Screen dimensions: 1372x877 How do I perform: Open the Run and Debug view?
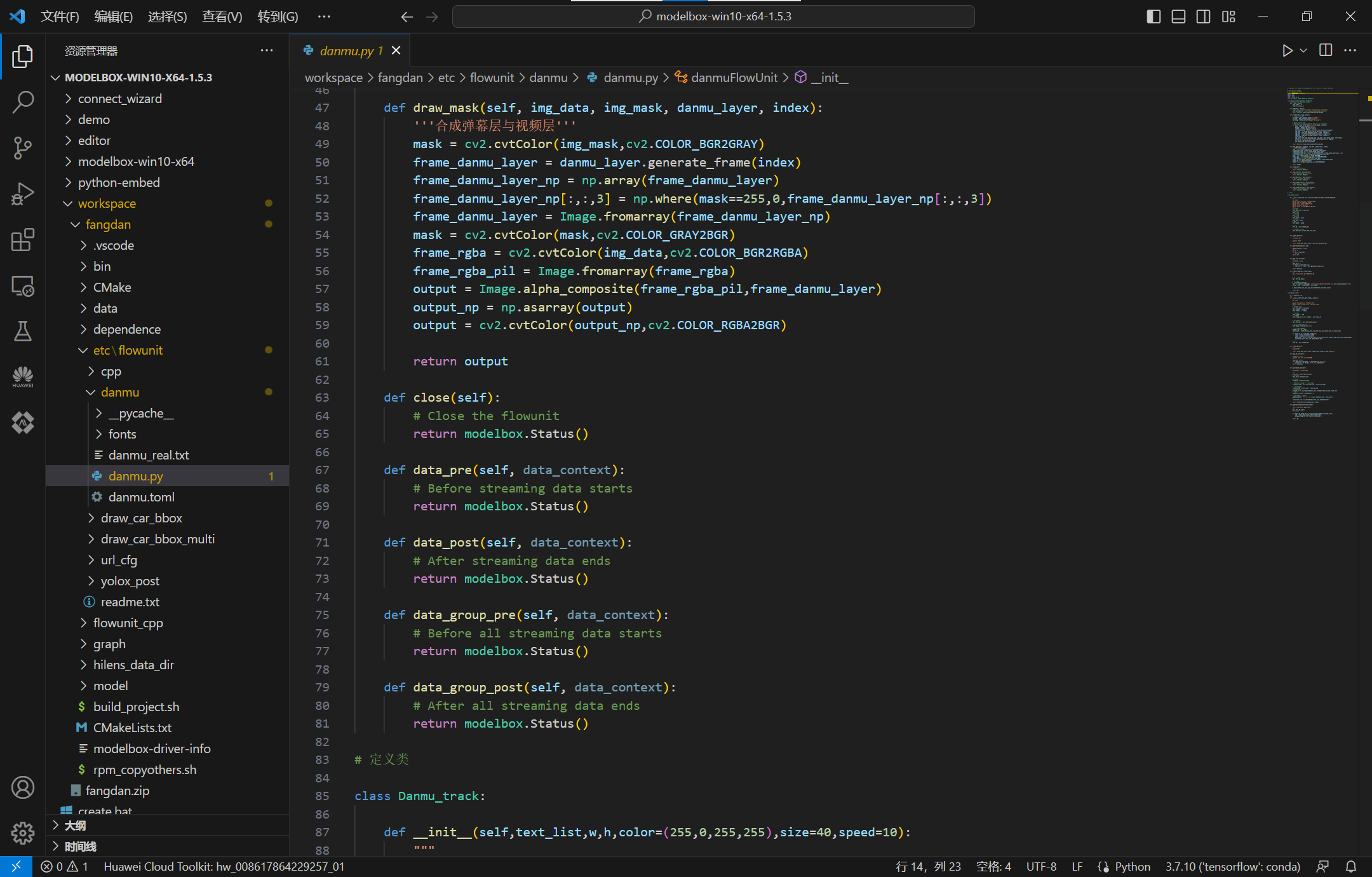[x=23, y=194]
